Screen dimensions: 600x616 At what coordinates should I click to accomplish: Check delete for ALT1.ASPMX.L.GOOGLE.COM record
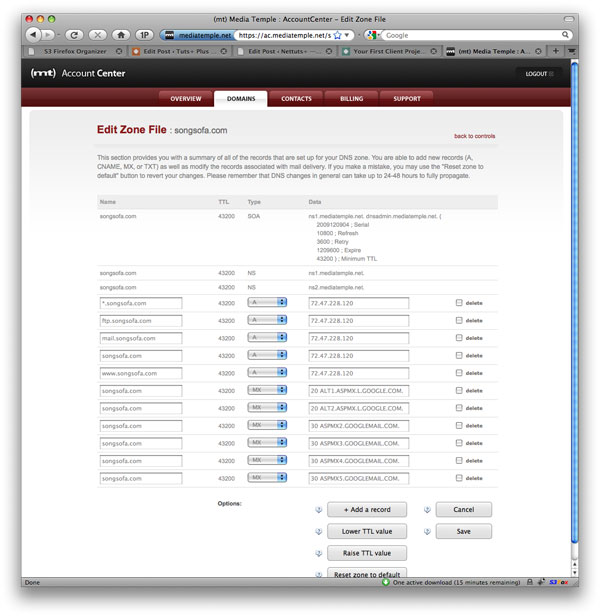pyautogui.click(x=459, y=390)
